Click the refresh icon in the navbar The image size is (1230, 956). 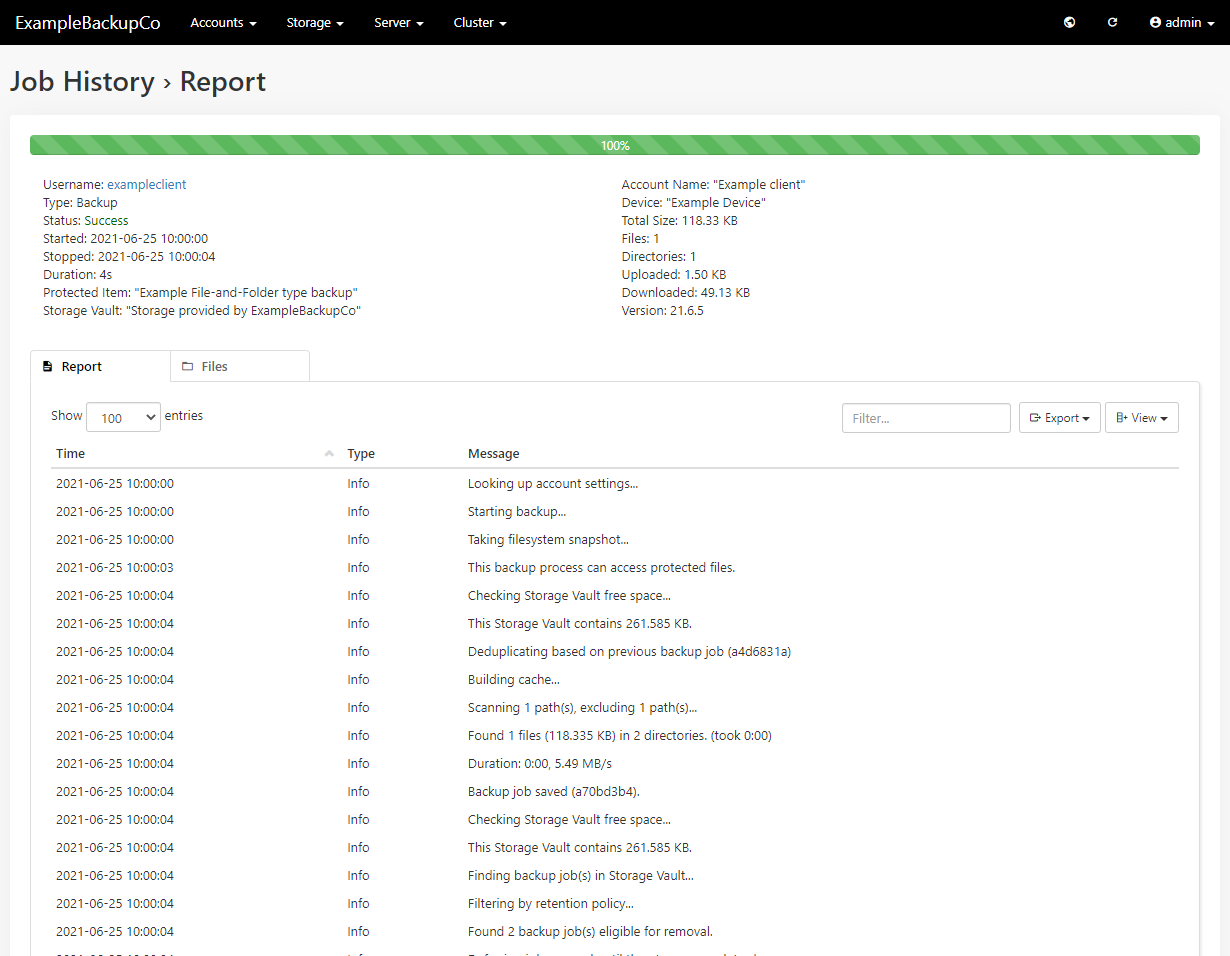pos(1112,22)
